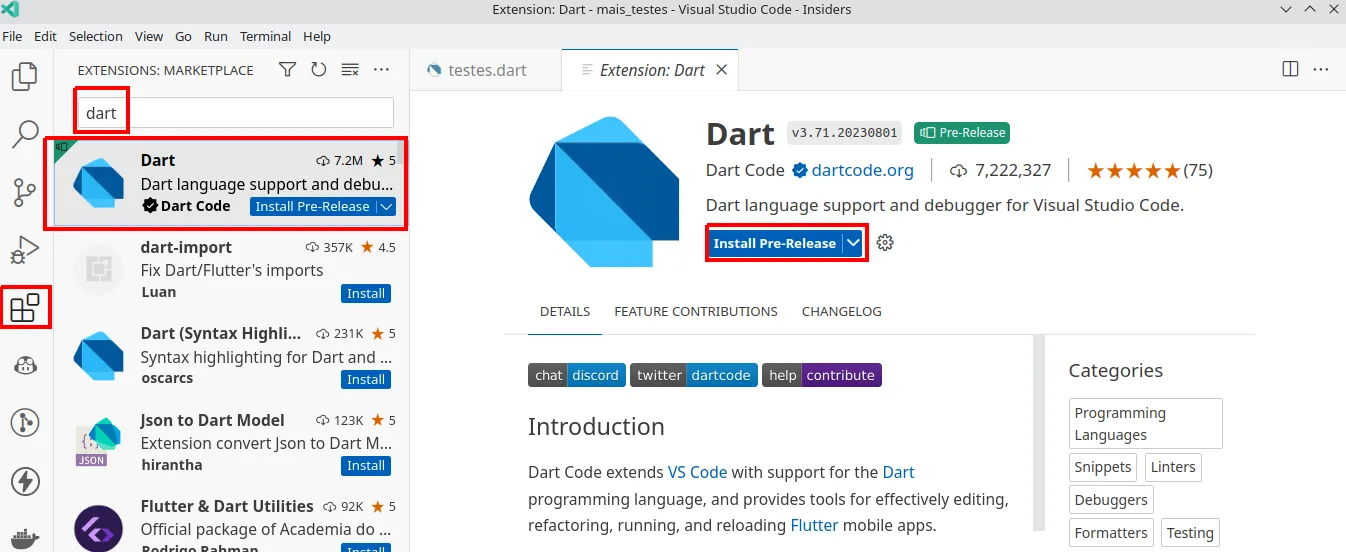The width and height of the screenshot is (1346, 552).
Task: Select the DETAILS tab
Action: (565, 312)
